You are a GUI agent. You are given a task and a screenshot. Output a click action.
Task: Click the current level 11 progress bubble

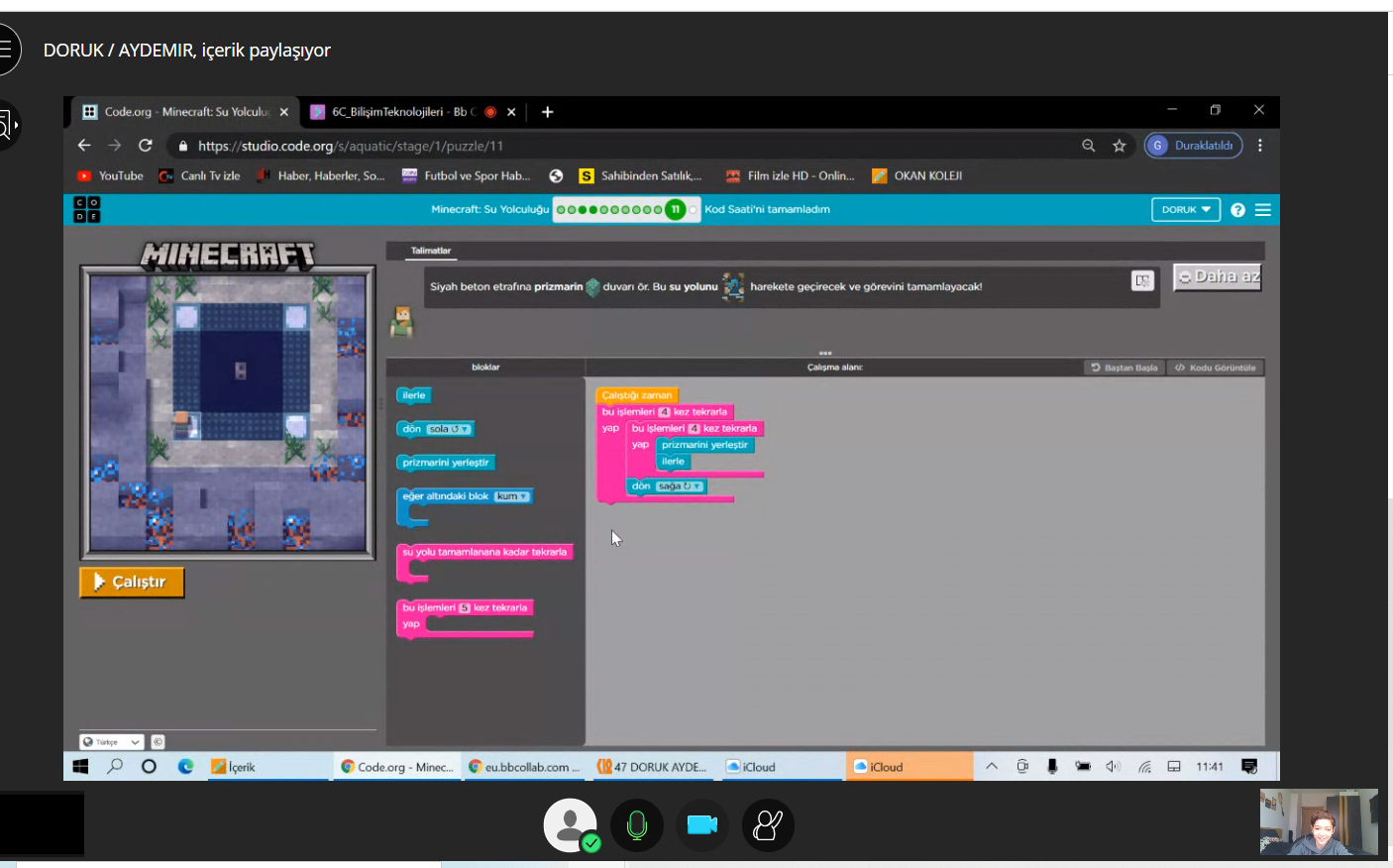click(675, 209)
